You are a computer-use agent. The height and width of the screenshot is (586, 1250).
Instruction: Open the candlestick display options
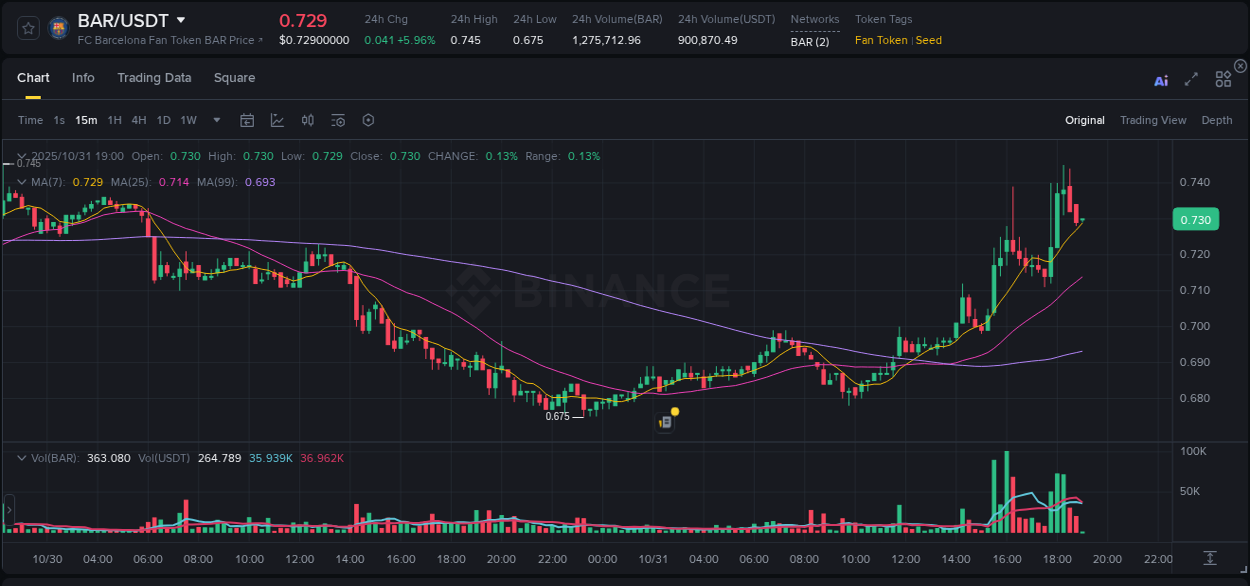pos(307,120)
